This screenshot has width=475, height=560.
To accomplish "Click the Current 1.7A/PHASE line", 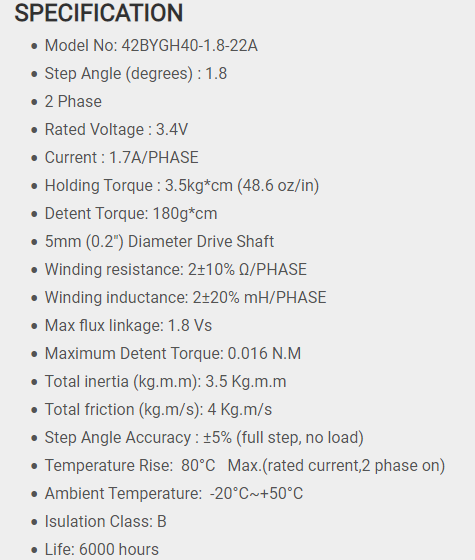I will coord(121,158).
